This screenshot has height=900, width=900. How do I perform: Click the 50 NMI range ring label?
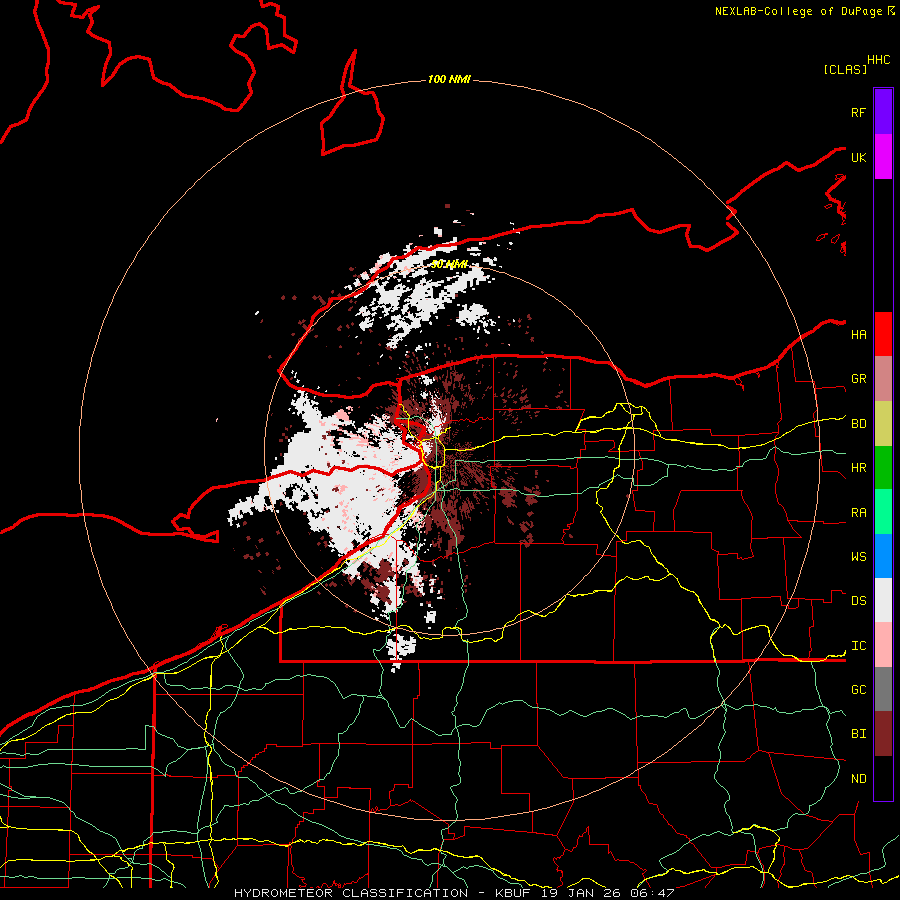(x=449, y=264)
